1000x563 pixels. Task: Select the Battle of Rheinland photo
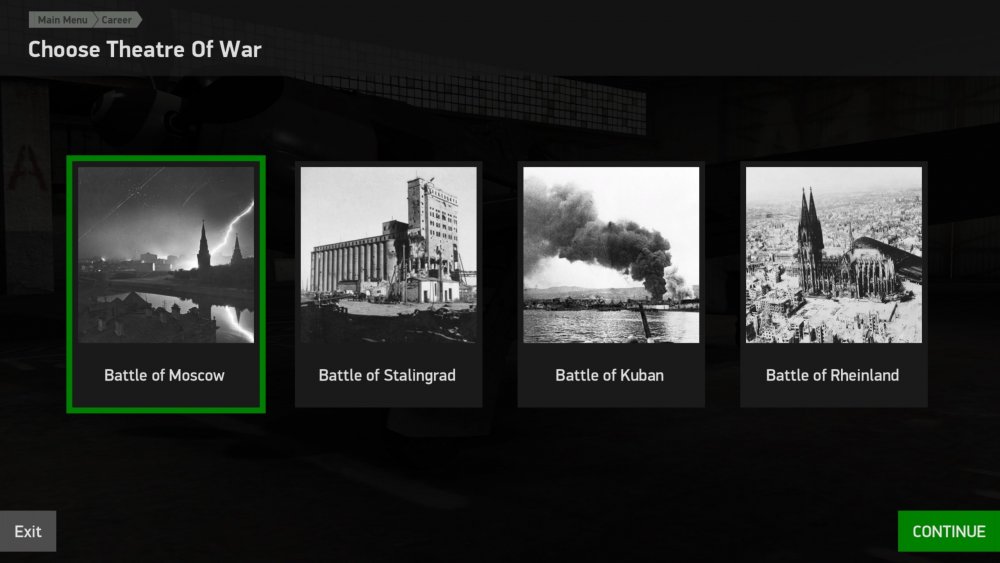(834, 255)
